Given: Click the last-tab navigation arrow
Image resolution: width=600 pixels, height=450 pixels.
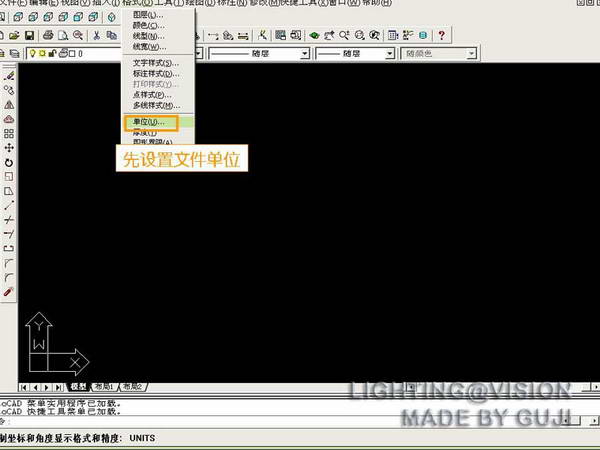Looking at the screenshot, I should (x=58, y=387).
